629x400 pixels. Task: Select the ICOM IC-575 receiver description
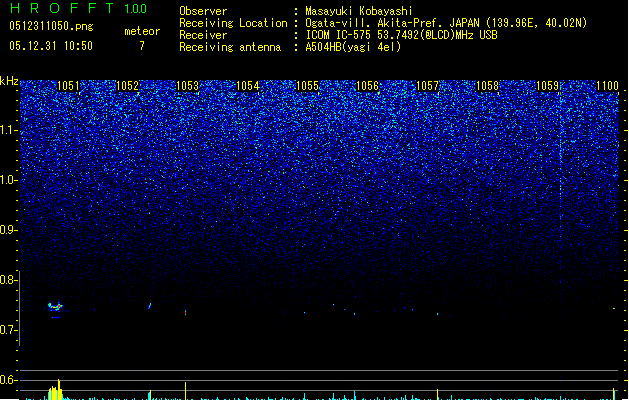pos(402,35)
